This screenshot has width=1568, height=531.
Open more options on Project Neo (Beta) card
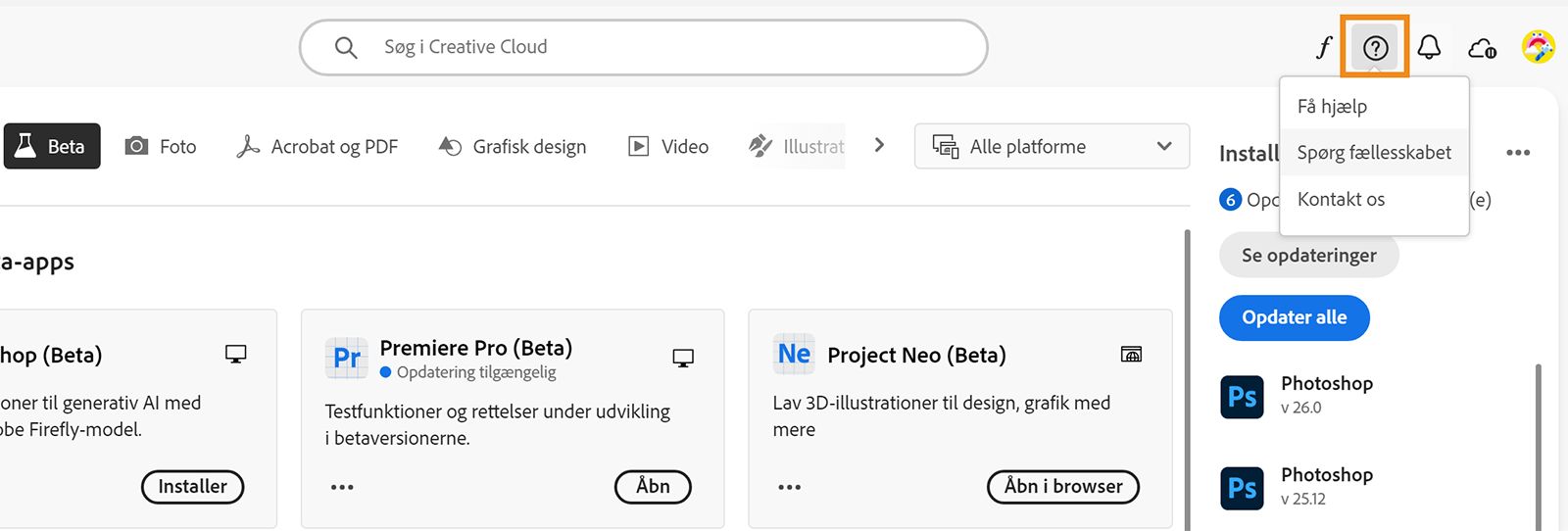click(790, 487)
